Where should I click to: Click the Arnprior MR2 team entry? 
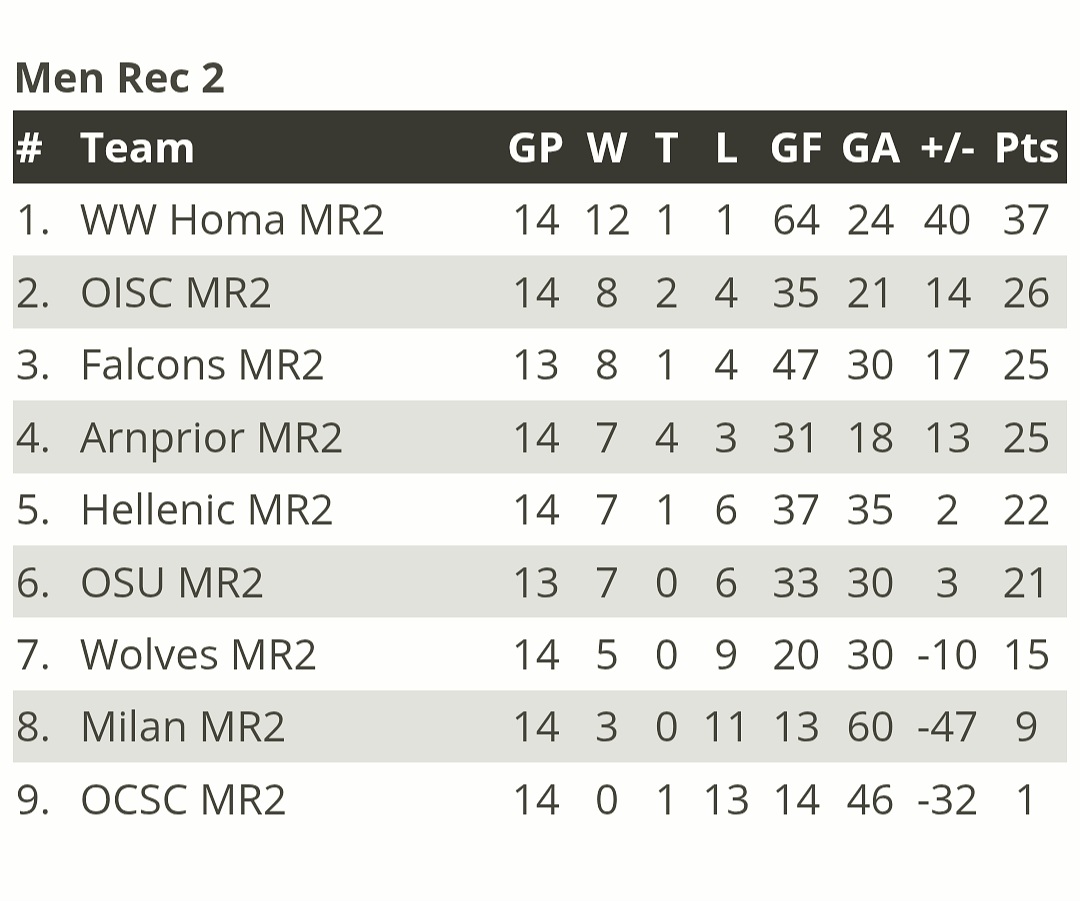[x=211, y=438]
